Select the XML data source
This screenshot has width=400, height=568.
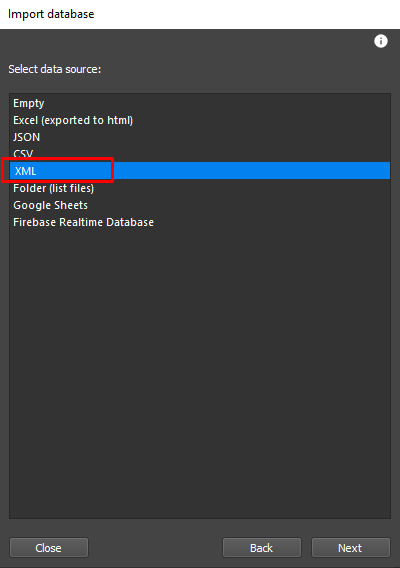(x=200, y=171)
